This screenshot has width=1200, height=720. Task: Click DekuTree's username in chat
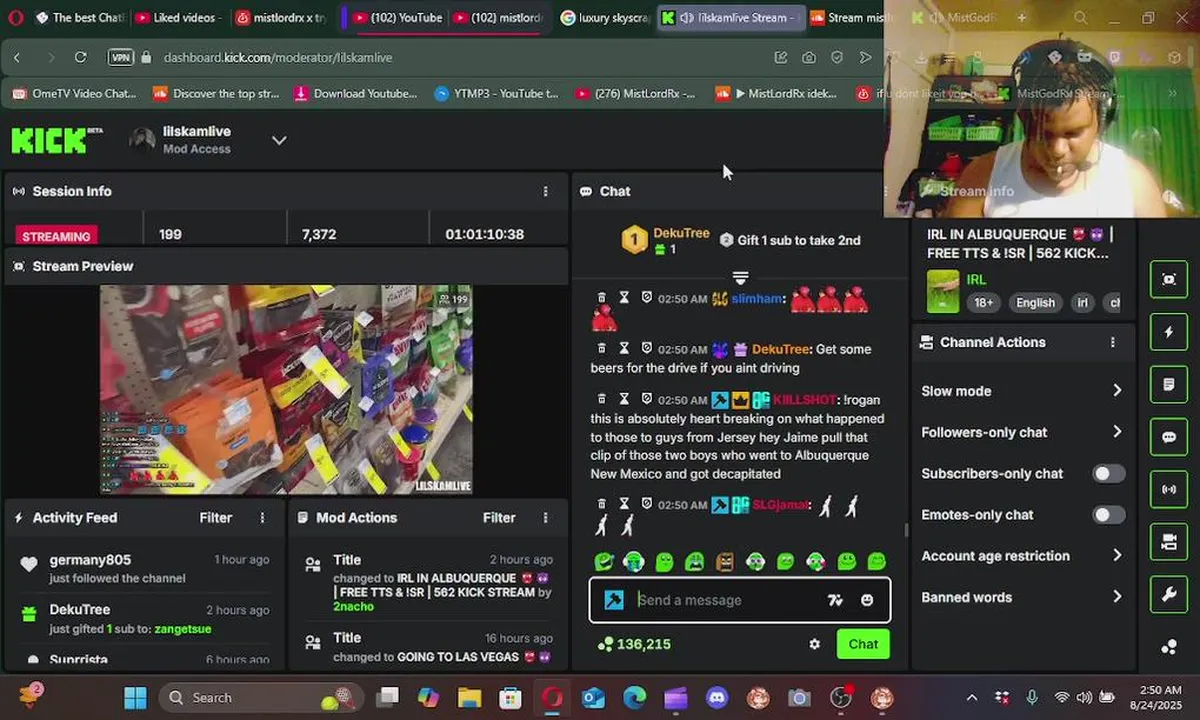click(780, 349)
